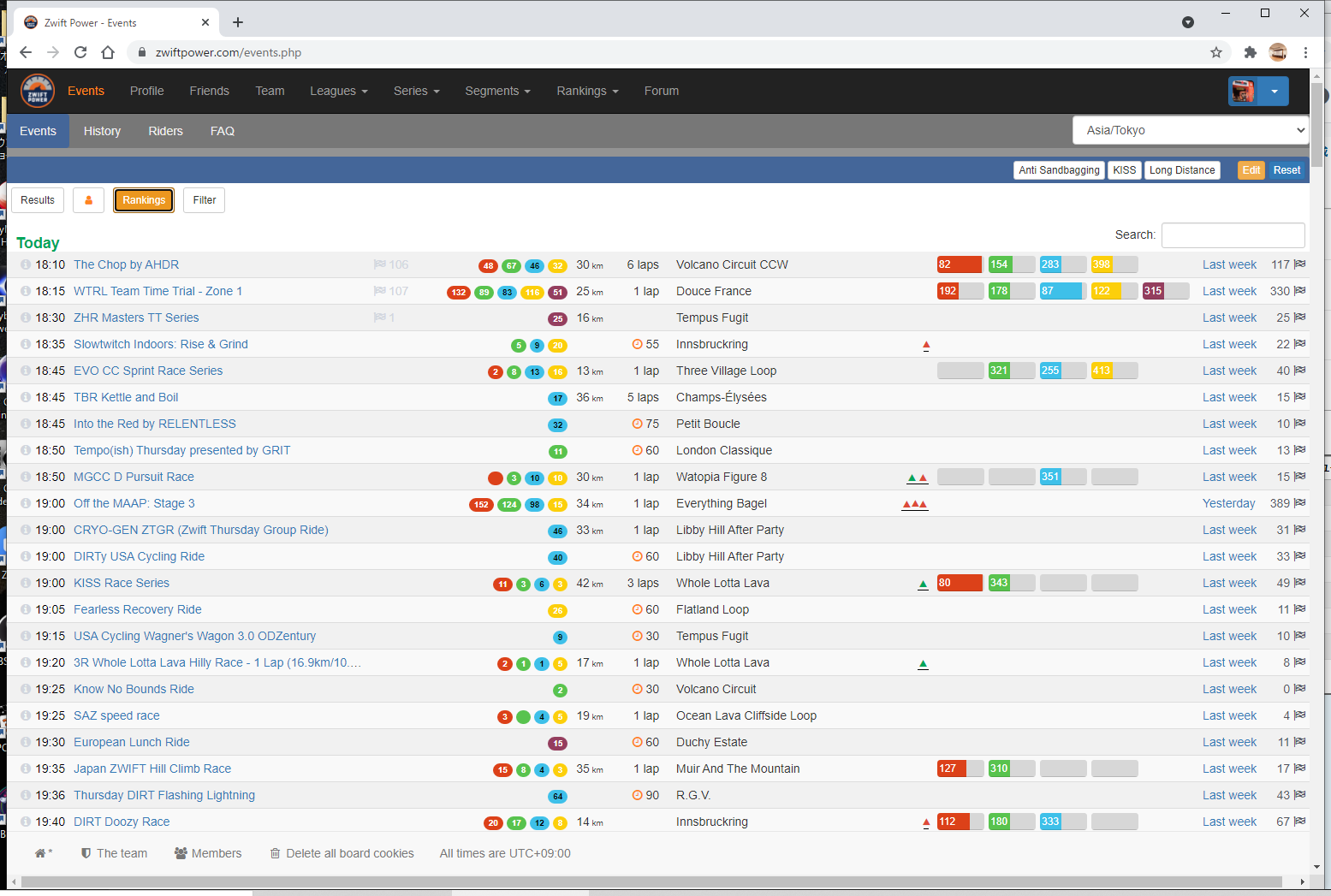The image size is (1331, 896).
Task: Click the maroon badge 15 in European Lunch Ride row
Action: pos(558,743)
